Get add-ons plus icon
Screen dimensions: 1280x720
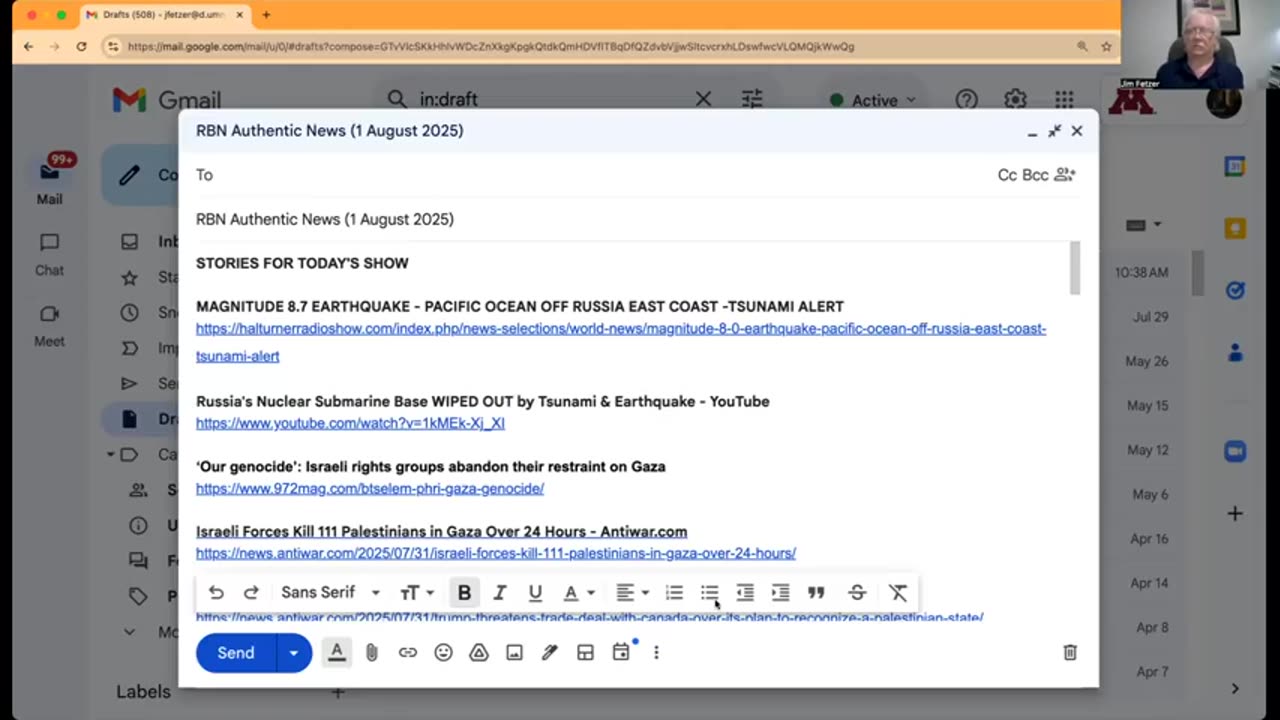(x=1235, y=513)
